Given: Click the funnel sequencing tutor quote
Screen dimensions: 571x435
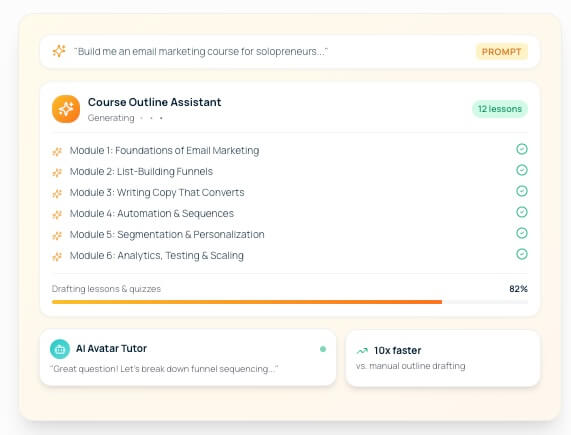Looking at the screenshot, I should click(x=164, y=369).
